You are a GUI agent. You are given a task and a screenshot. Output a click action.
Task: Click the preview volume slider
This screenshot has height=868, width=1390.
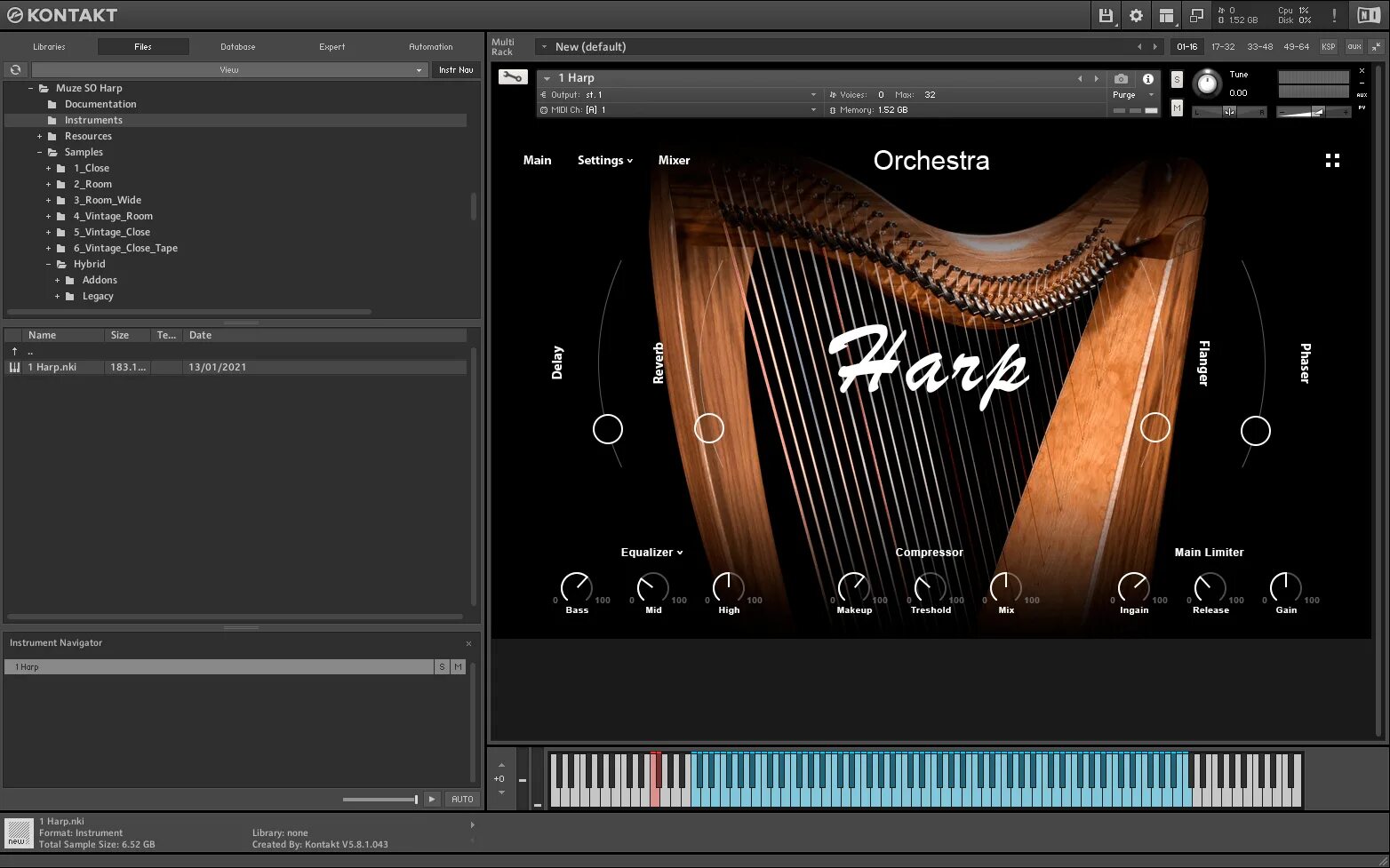tap(380, 800)
